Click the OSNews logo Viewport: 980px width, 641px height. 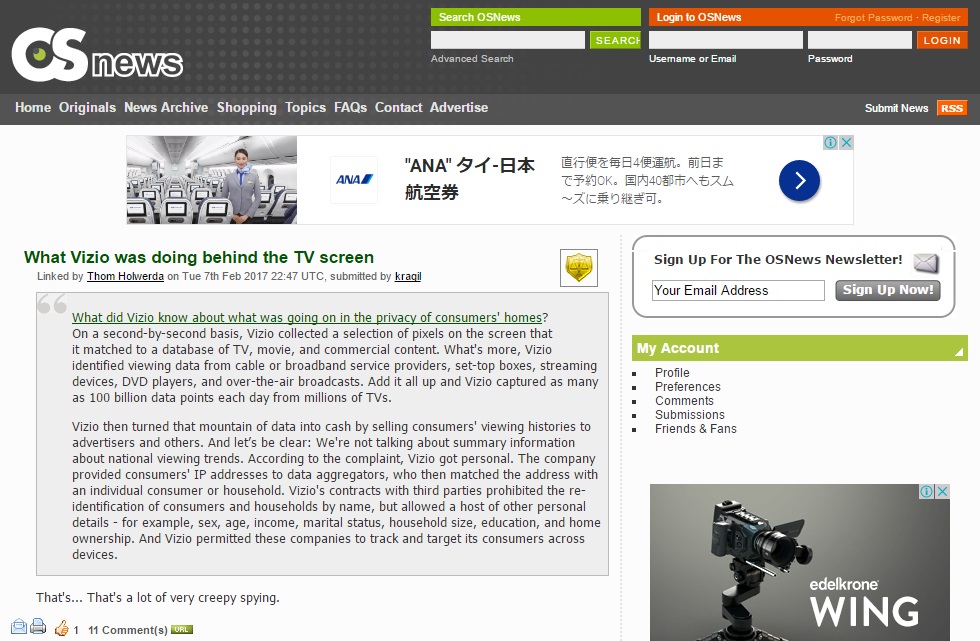[98, 55]
